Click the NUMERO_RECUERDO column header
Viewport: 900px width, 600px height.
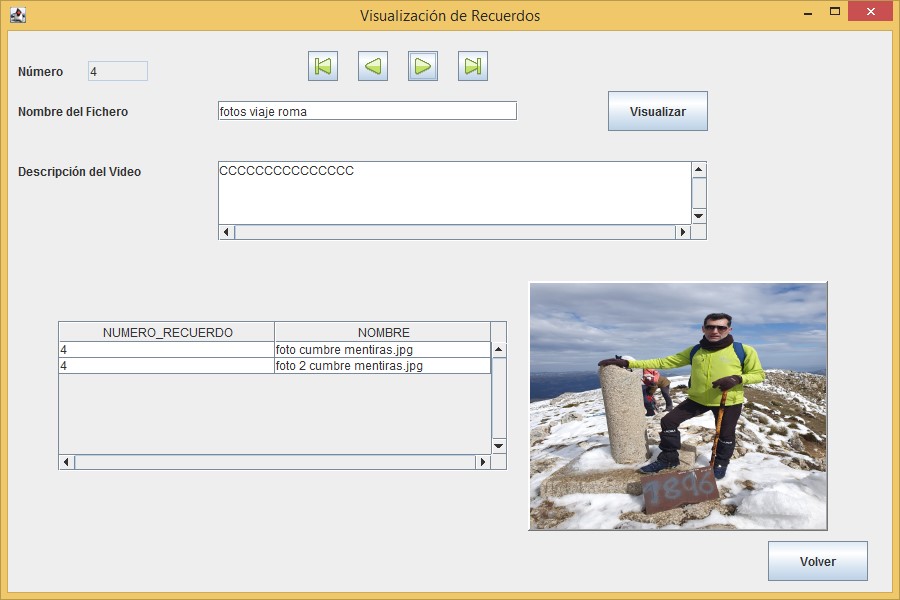click(167, 332)
